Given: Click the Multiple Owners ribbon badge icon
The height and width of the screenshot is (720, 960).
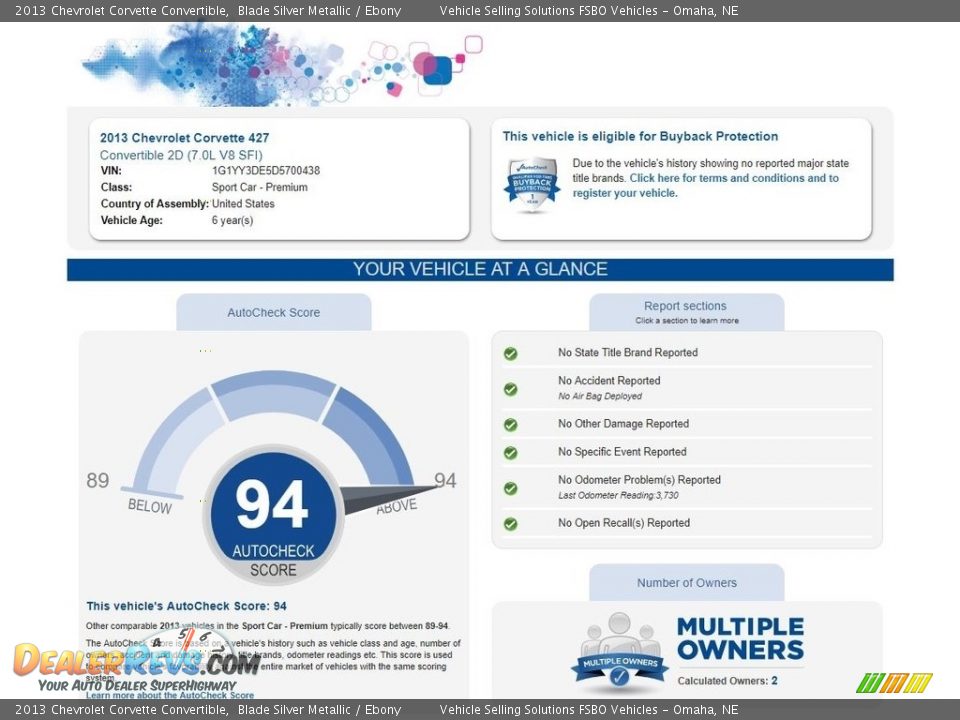Looking at the screenshot, I should 619,651.
